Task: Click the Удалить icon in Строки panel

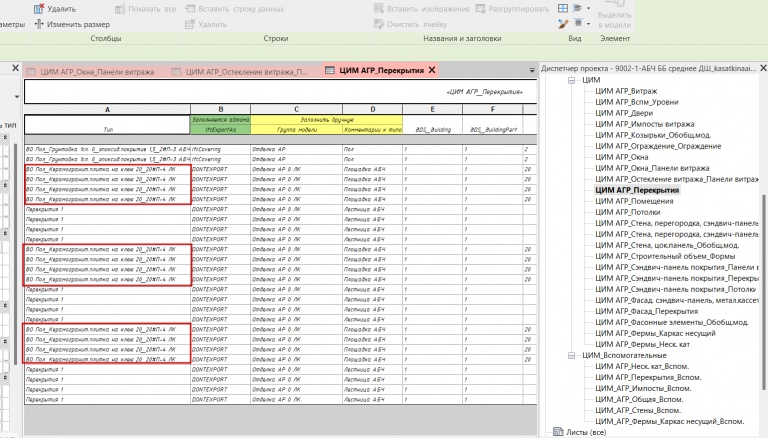Action: [190, 24]
